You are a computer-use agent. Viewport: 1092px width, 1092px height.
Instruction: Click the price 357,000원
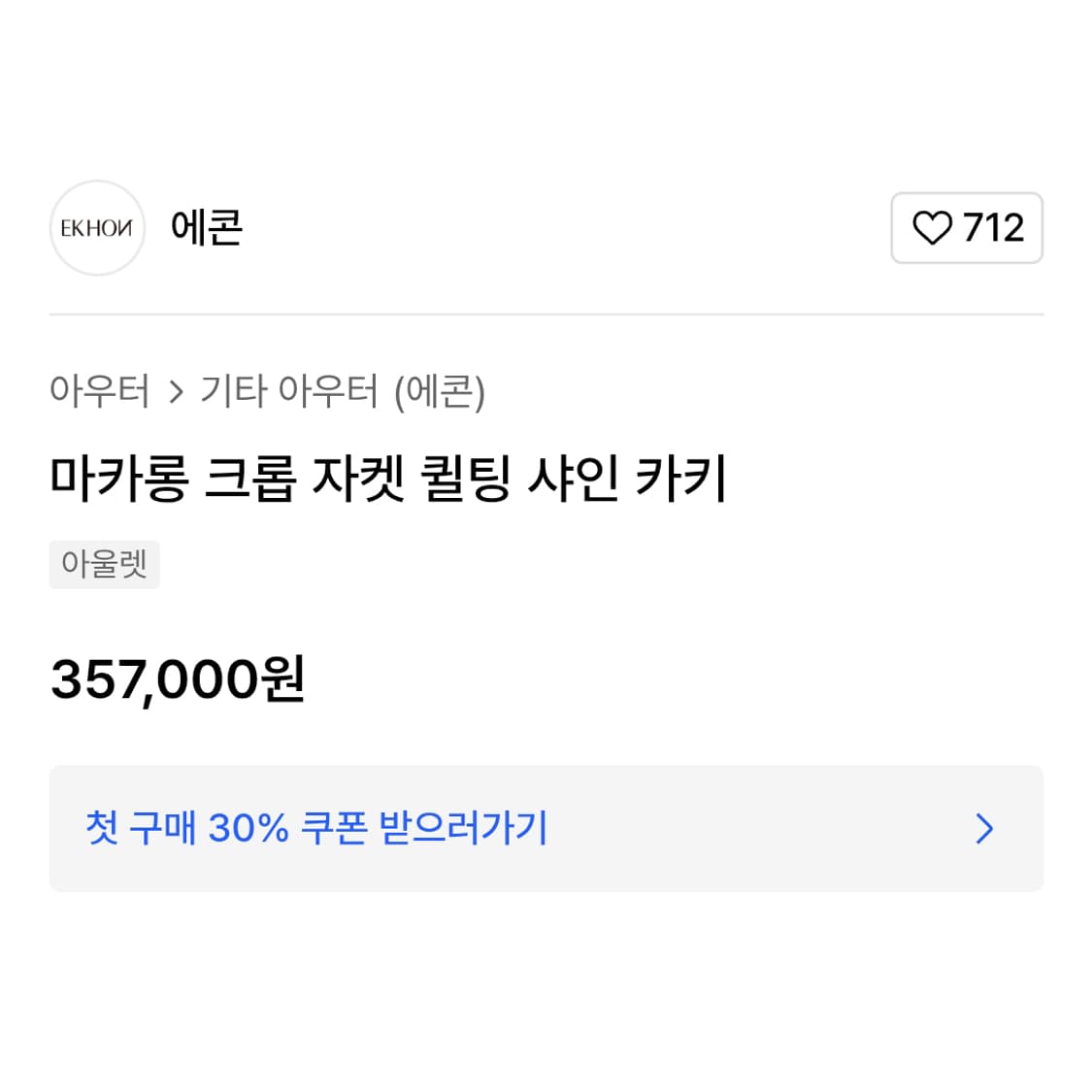(178, 681)
